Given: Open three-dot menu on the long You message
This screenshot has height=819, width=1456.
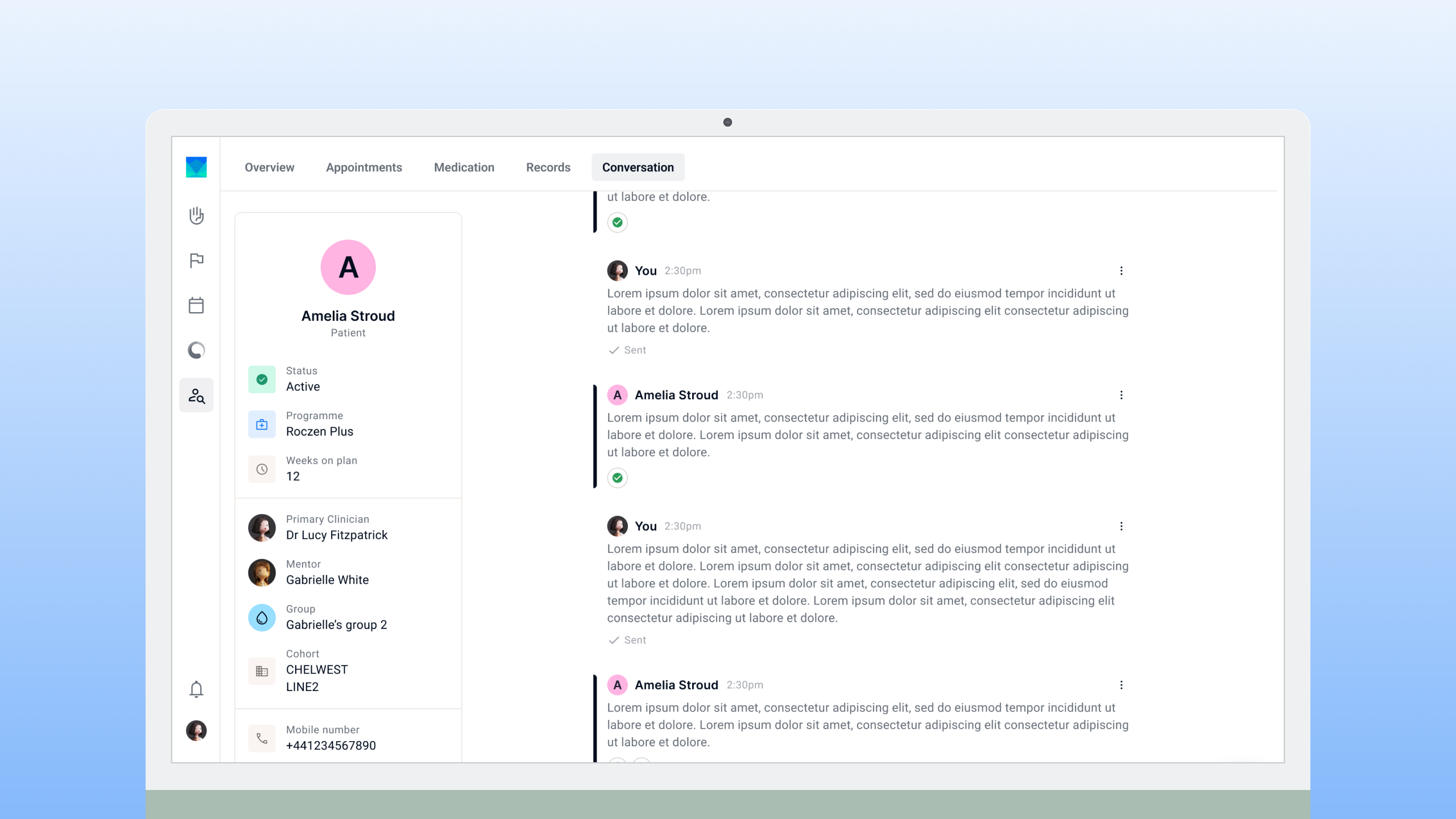Looking at the screenshot, I should coord(1121,526).
